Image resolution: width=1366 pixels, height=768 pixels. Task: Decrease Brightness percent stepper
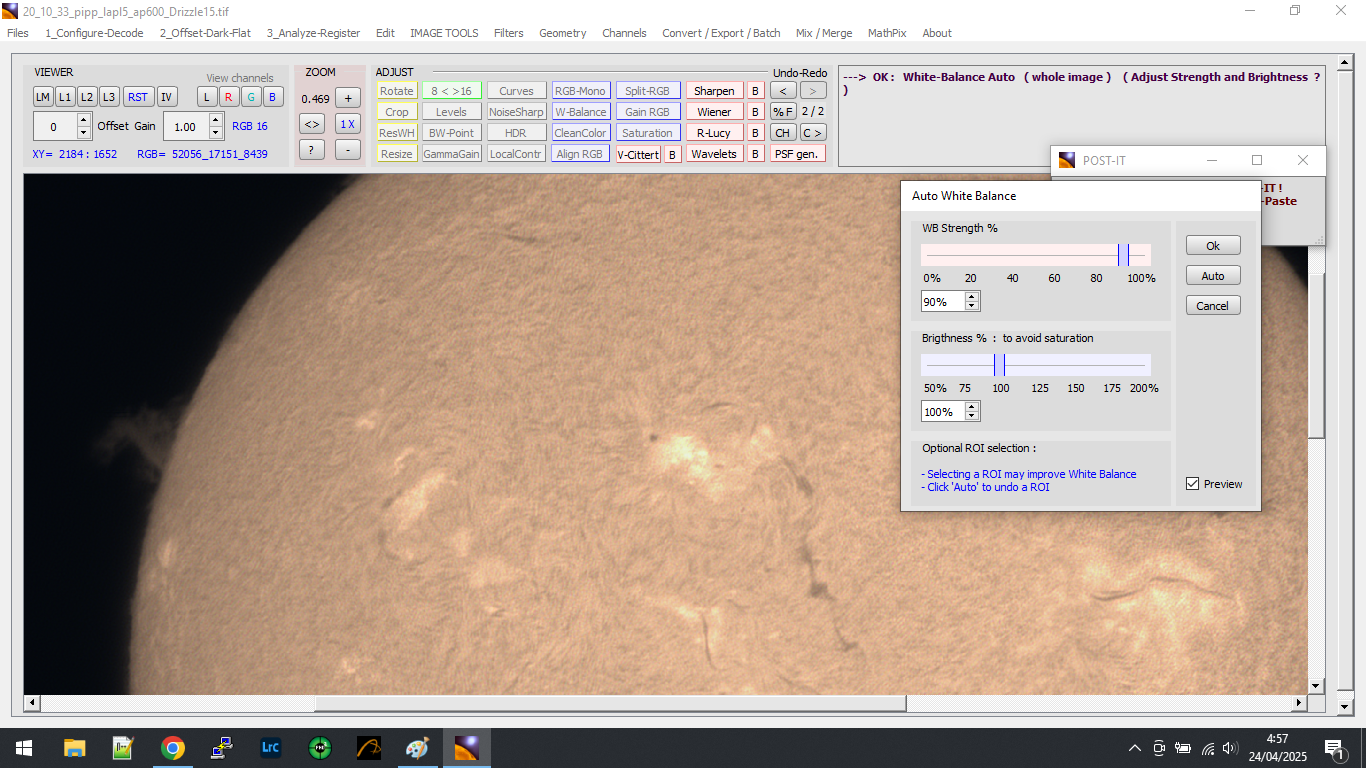(x=973, y=416)
